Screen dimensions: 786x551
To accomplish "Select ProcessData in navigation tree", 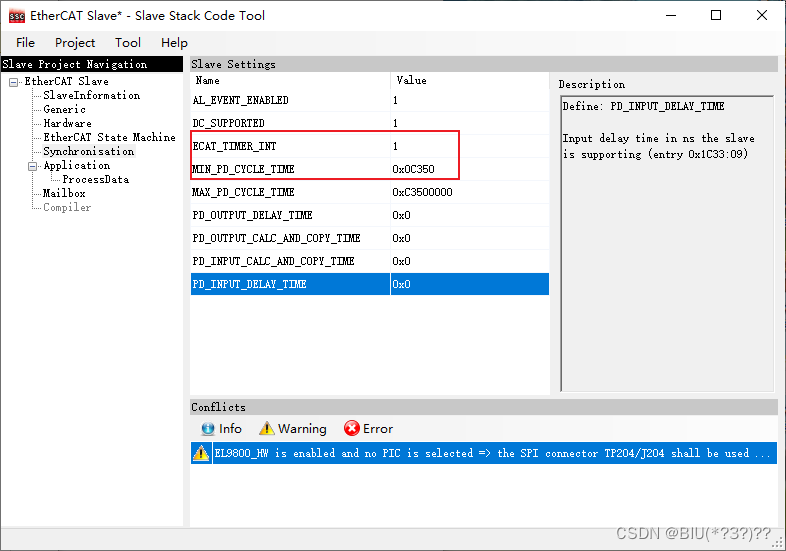I will [x=96, y=179].
